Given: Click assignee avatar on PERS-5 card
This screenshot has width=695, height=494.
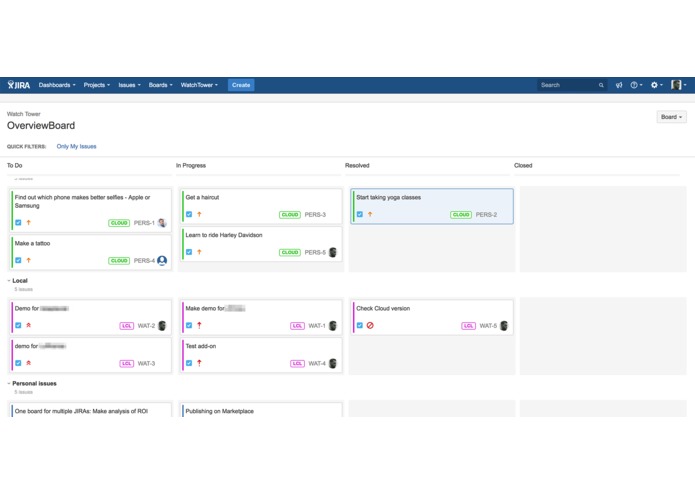Looking at the screenshot, I should coord(333,252).
